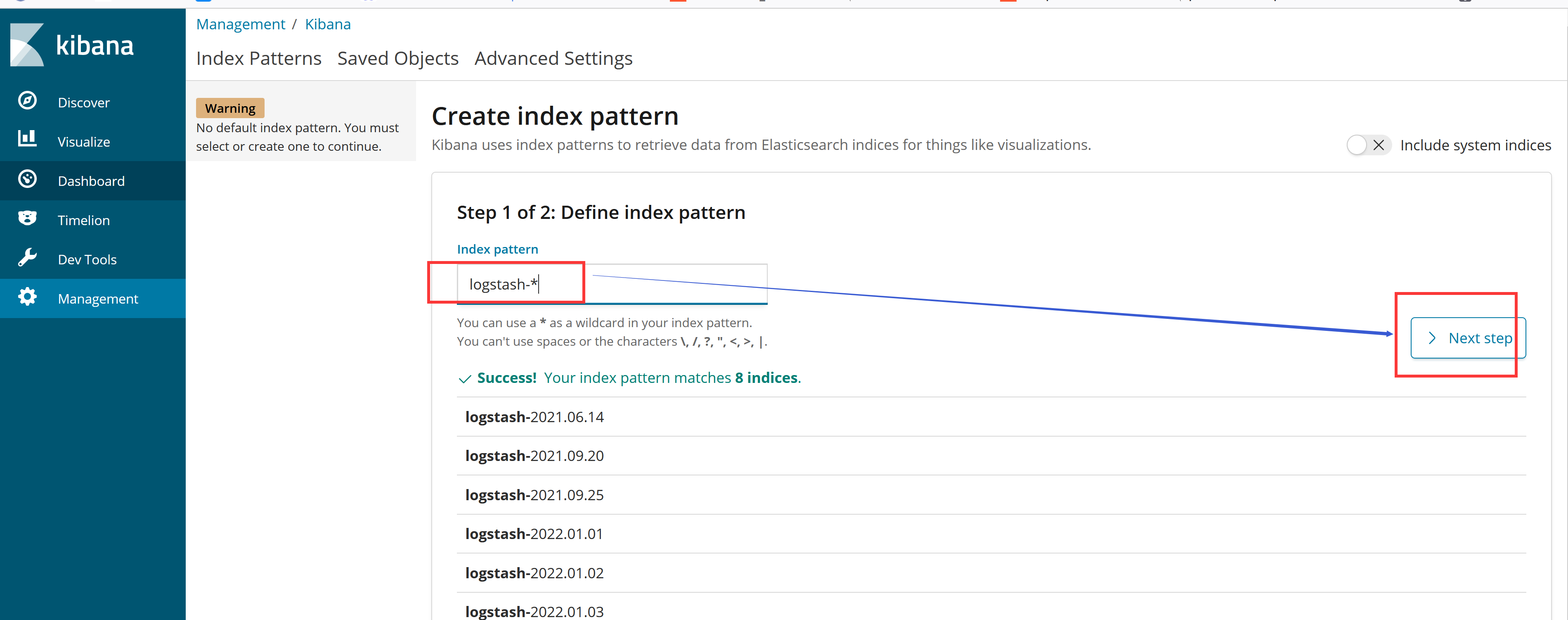Click the Kibana logo icon
Viewport: 1568px width, 620px height.
tap(27, 45)
